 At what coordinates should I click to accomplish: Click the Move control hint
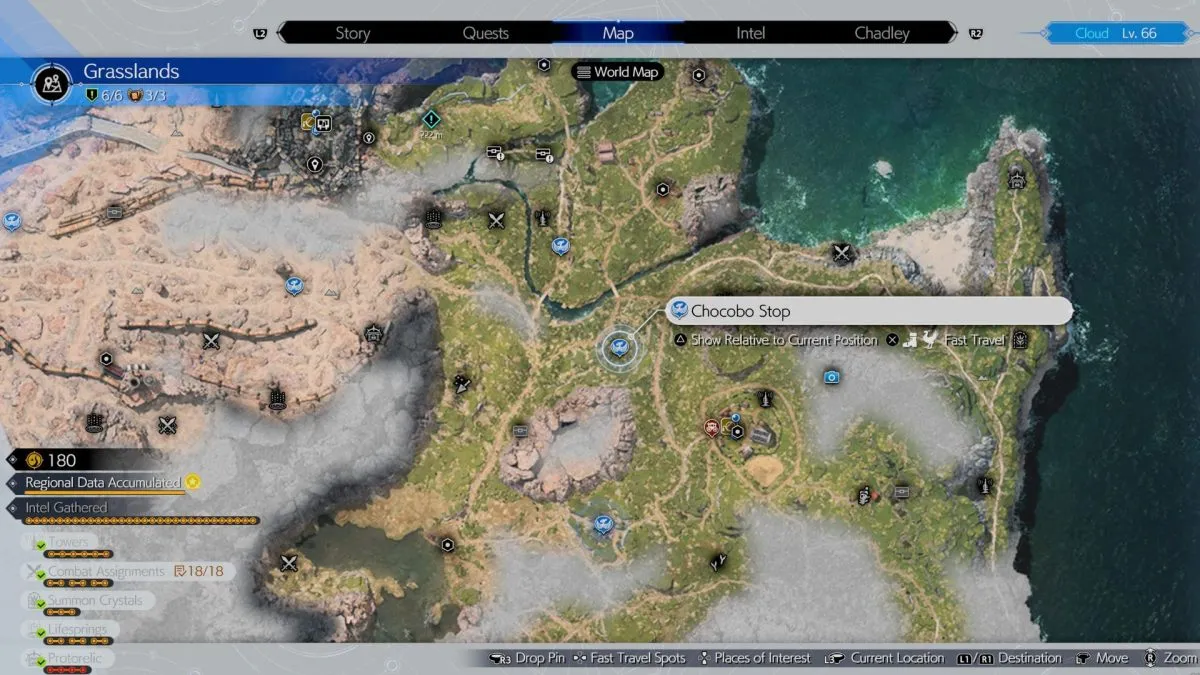[1101, 658]
